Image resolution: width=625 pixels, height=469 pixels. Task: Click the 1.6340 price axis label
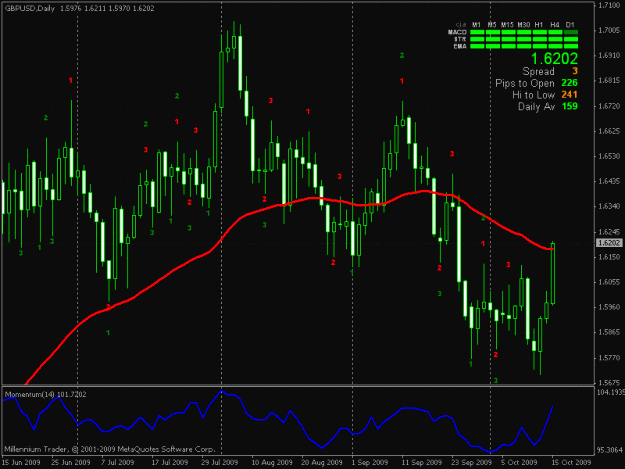(x=609, y=206)
